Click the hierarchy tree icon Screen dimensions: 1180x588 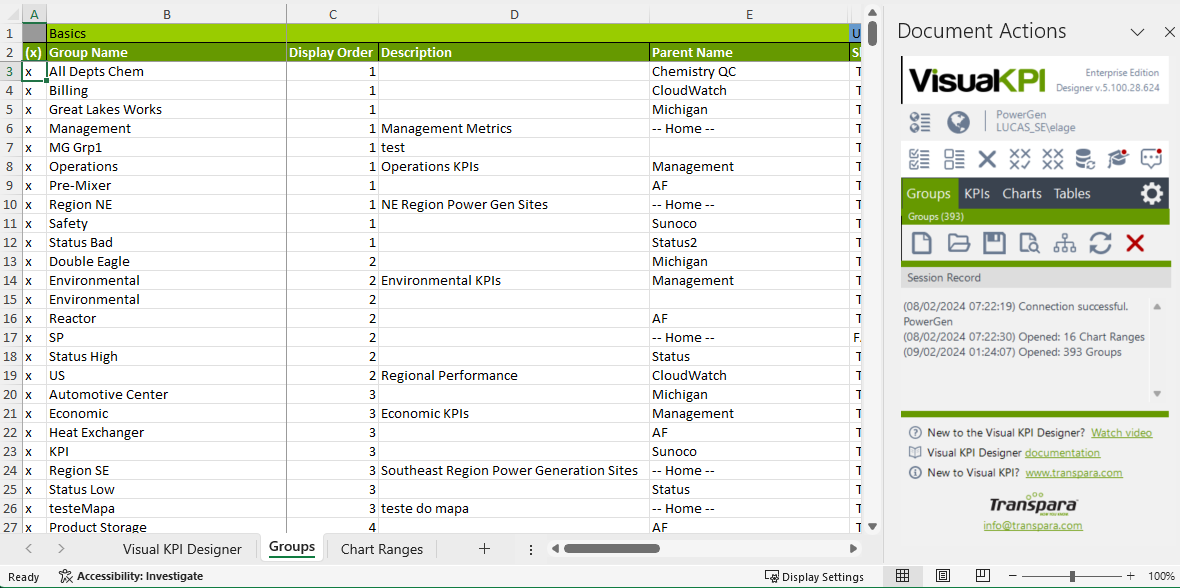tap(1065, 242)
